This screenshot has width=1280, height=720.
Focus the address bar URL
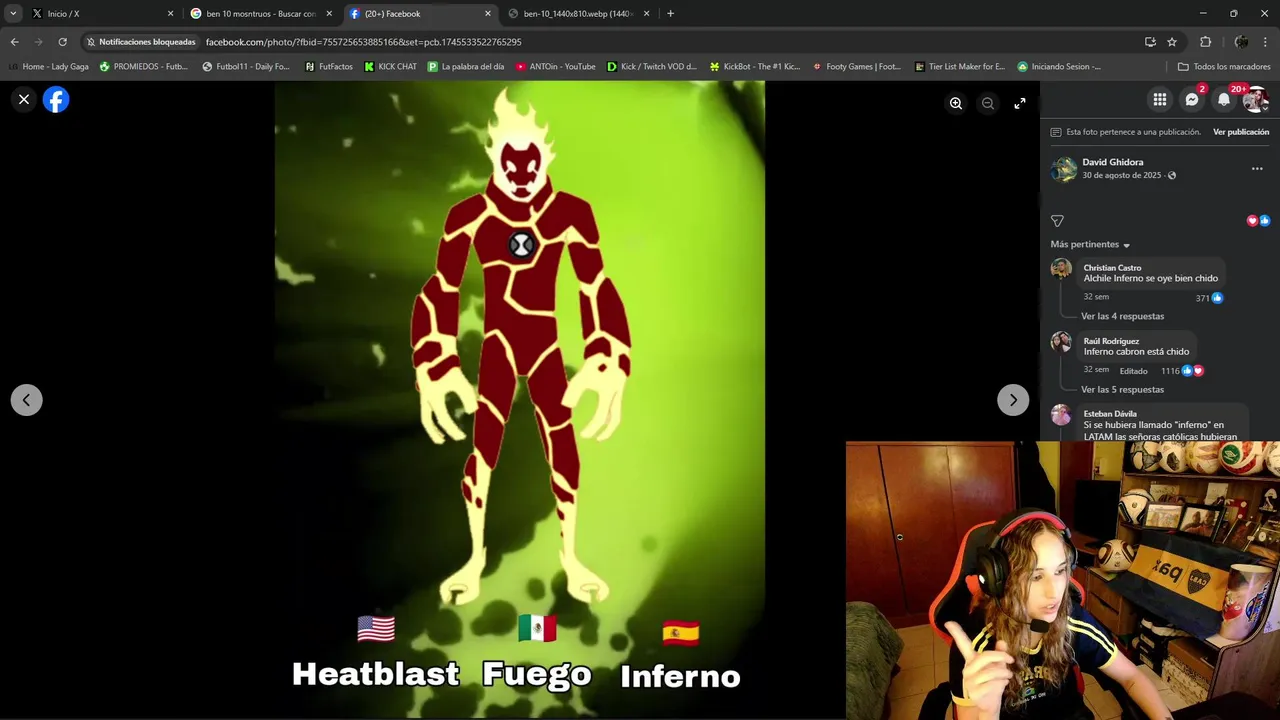[364, 42]
